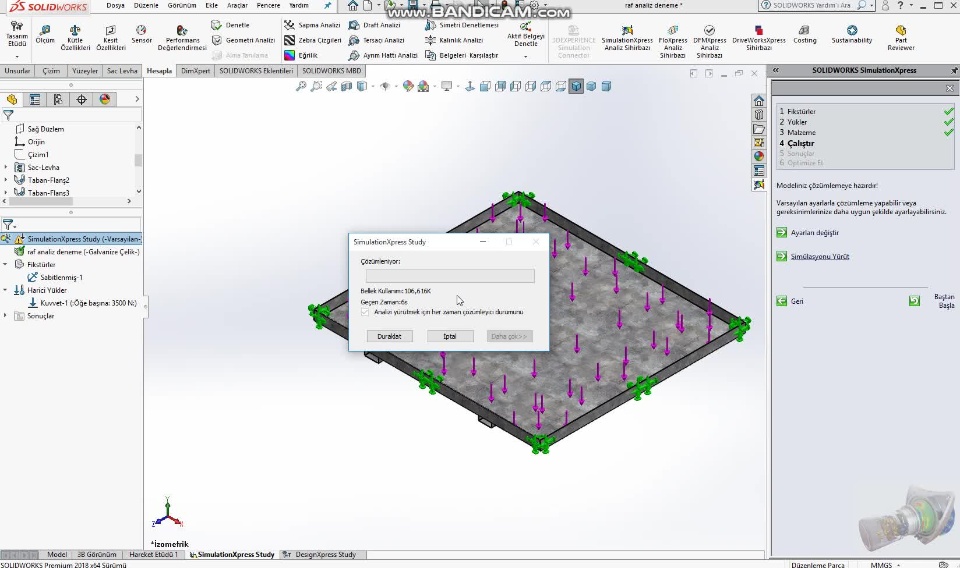Open Geometri Analizi tool
The height and width of the screenshot is (568, 960).
tap(243, 40)
